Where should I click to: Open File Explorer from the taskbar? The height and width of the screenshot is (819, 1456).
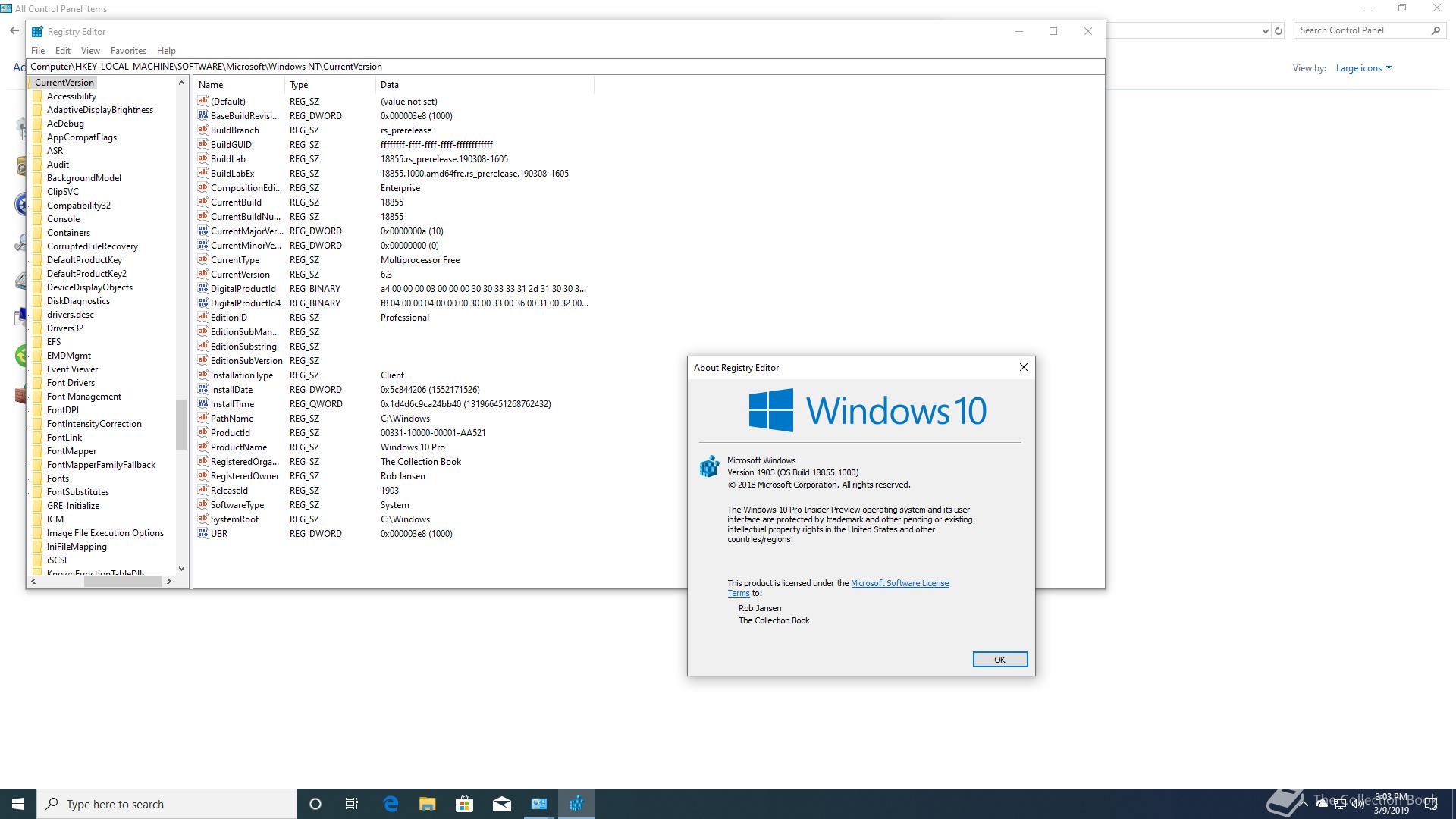[428, 804]
